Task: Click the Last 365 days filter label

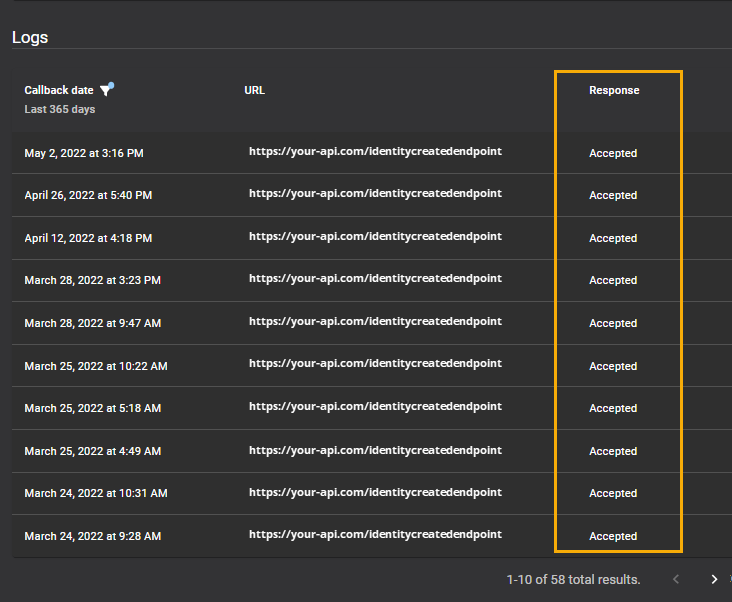Action: click(60, 109)
